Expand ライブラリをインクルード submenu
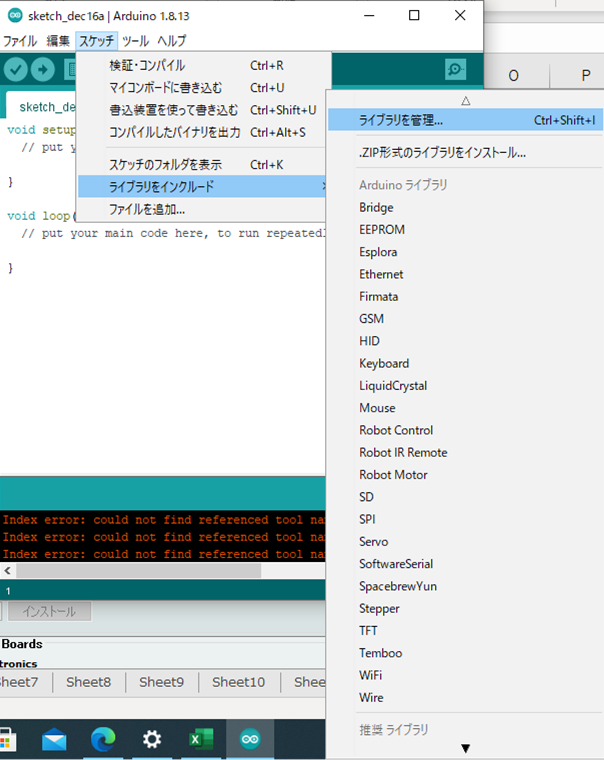 202,187
